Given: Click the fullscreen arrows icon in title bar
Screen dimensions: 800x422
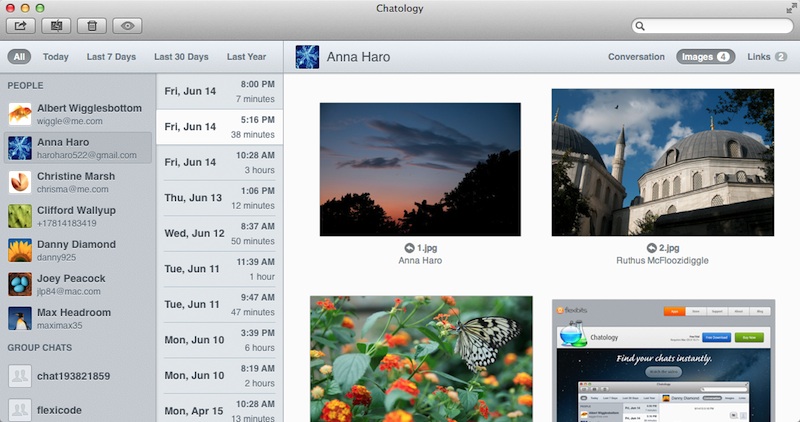Looking at the screenshot, I should pyautogui.click(x=791, y=8).
